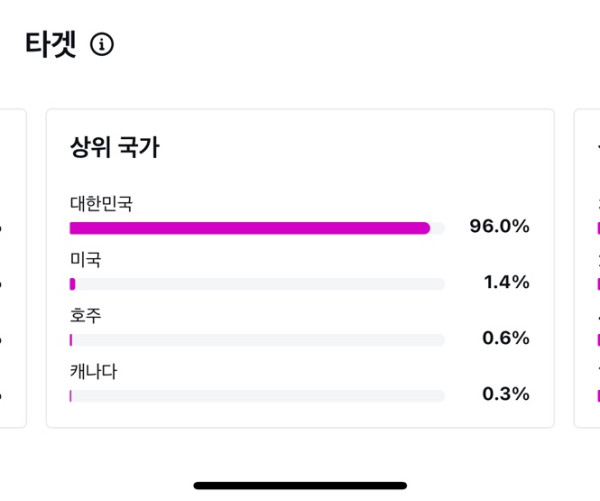
Task: Click the 96.0% value
Action: 499,226
